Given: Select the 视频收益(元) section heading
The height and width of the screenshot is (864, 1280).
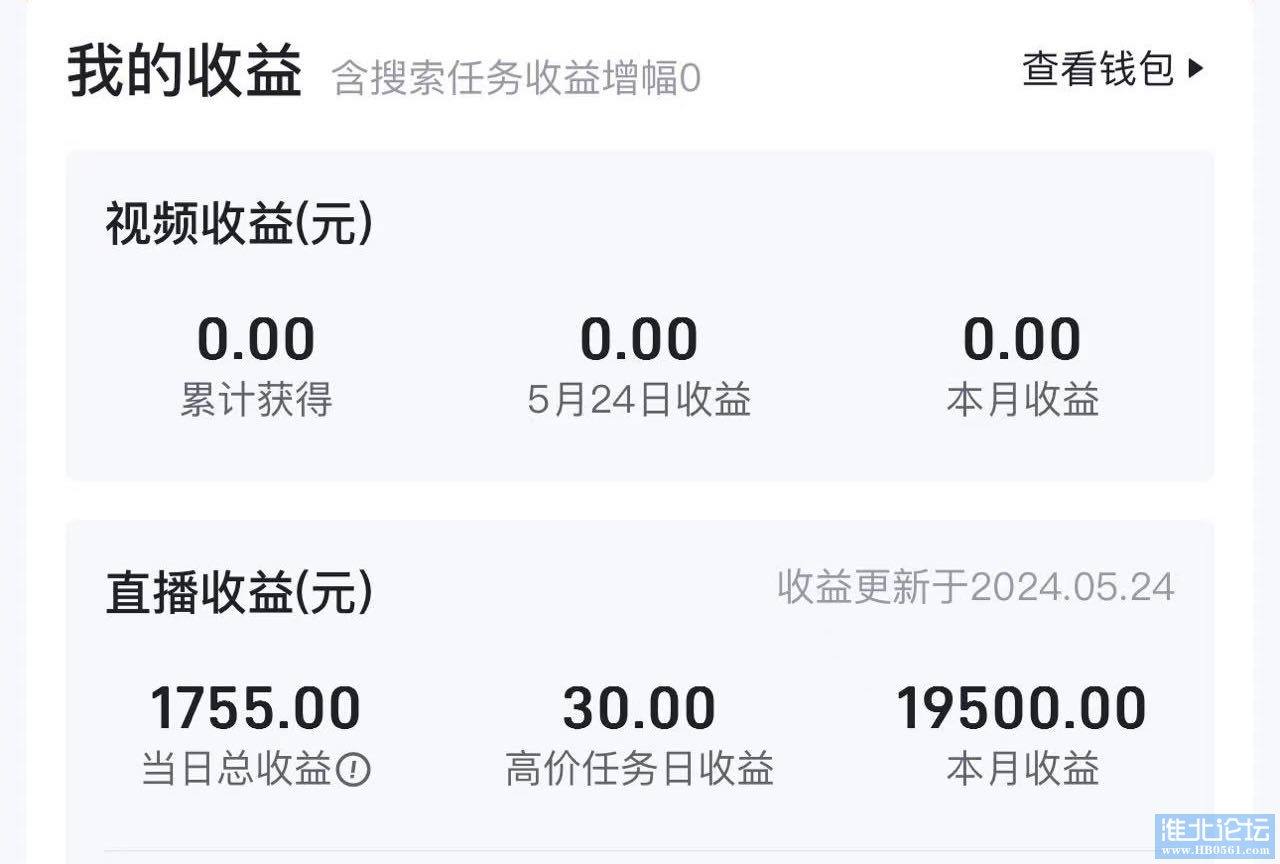Looking at the screenshot, I should pos(239,225).
